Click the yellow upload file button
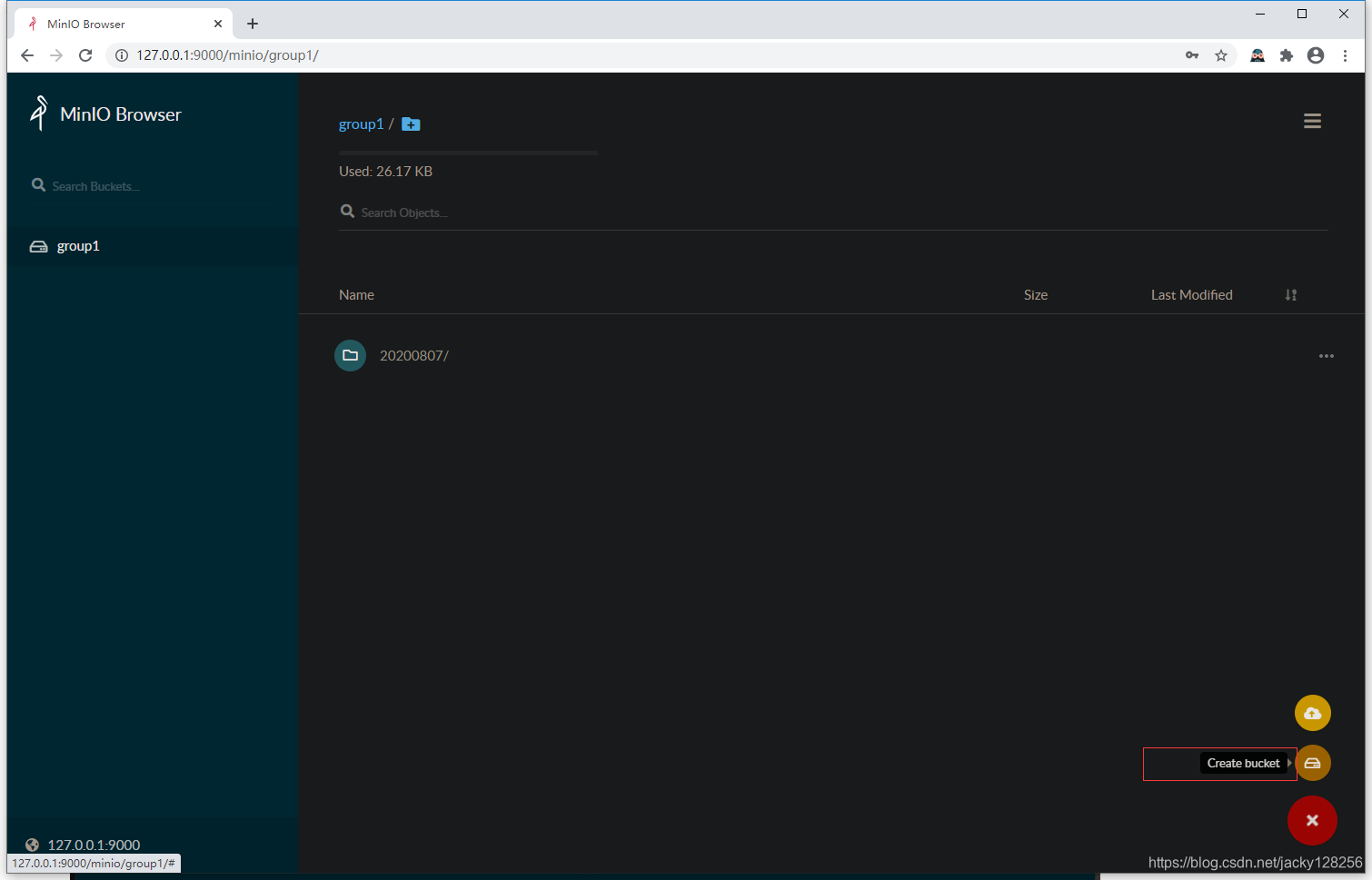 point(1312,713)
